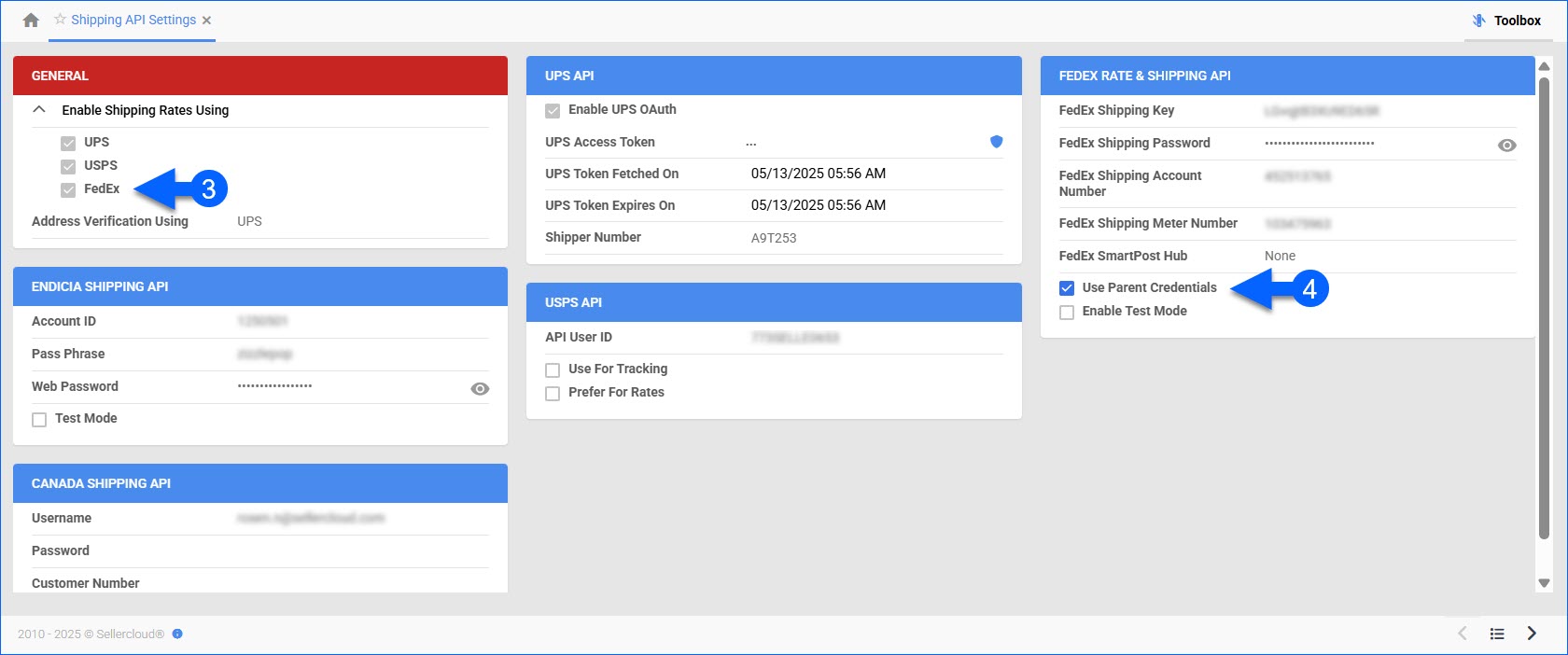The width and height of the screenshot is (1568, 655).
Task: Check Use For Tracking in USPS API
Action: pos(553,369)
